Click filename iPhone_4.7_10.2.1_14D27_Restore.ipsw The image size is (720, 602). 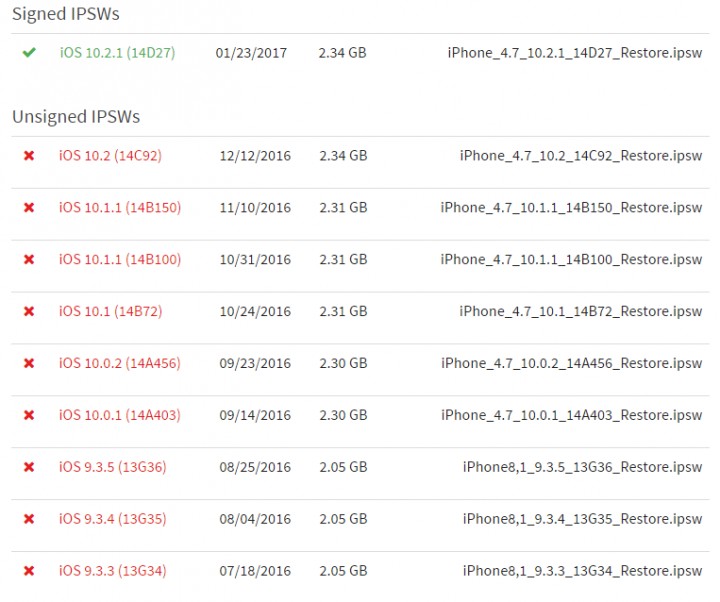point(574,52)
